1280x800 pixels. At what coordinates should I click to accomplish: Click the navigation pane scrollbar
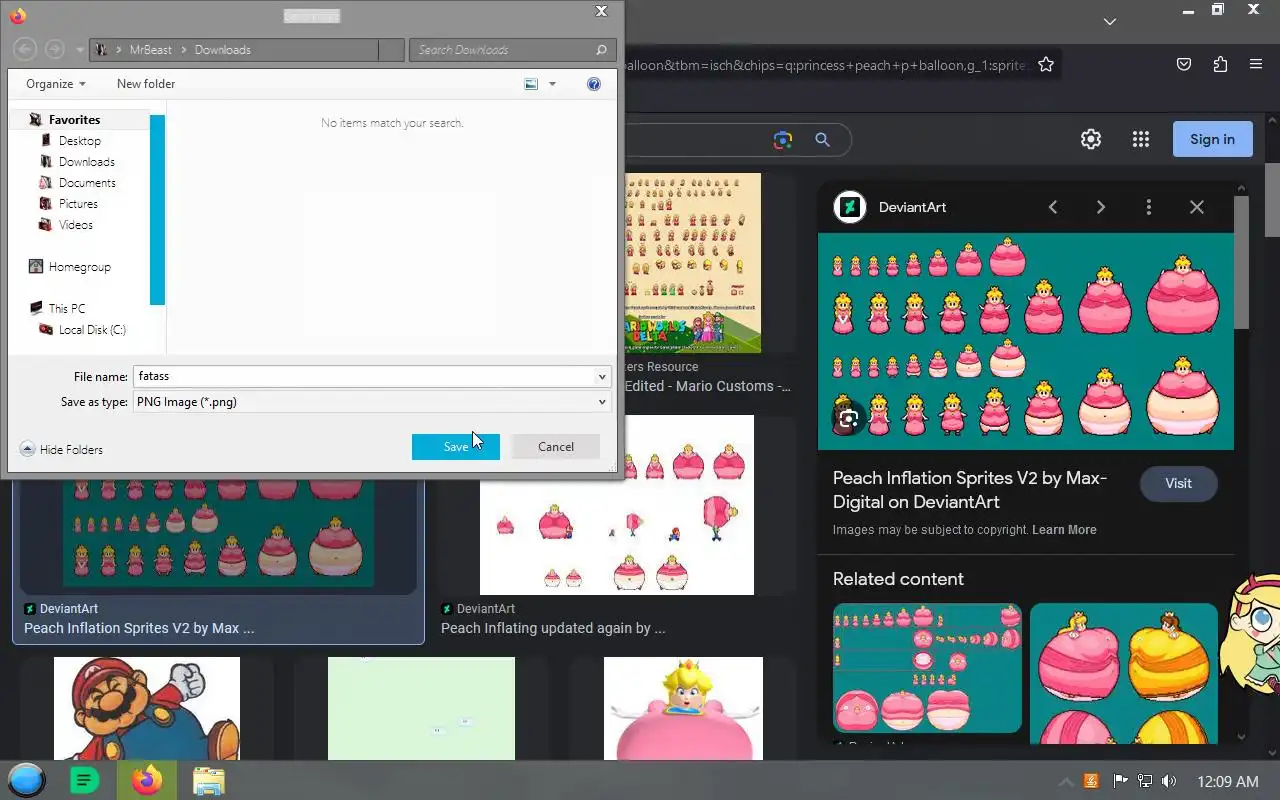click(157, 210)
